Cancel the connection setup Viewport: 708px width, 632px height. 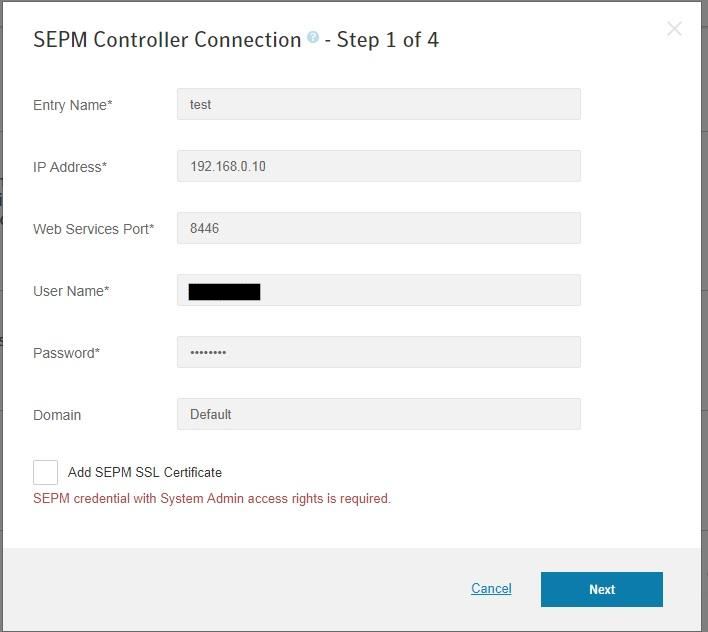pyautogui.click(x=491, y=588)
